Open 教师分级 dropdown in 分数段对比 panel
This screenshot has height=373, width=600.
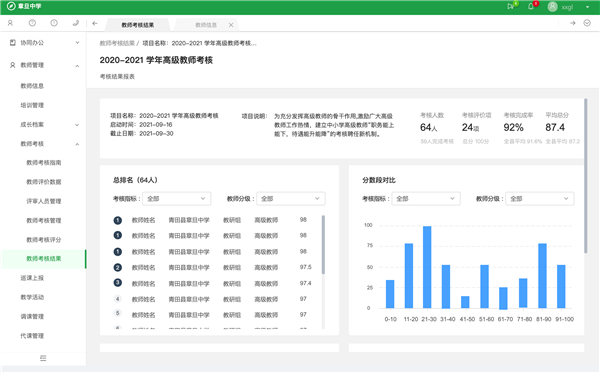(540, 199)
